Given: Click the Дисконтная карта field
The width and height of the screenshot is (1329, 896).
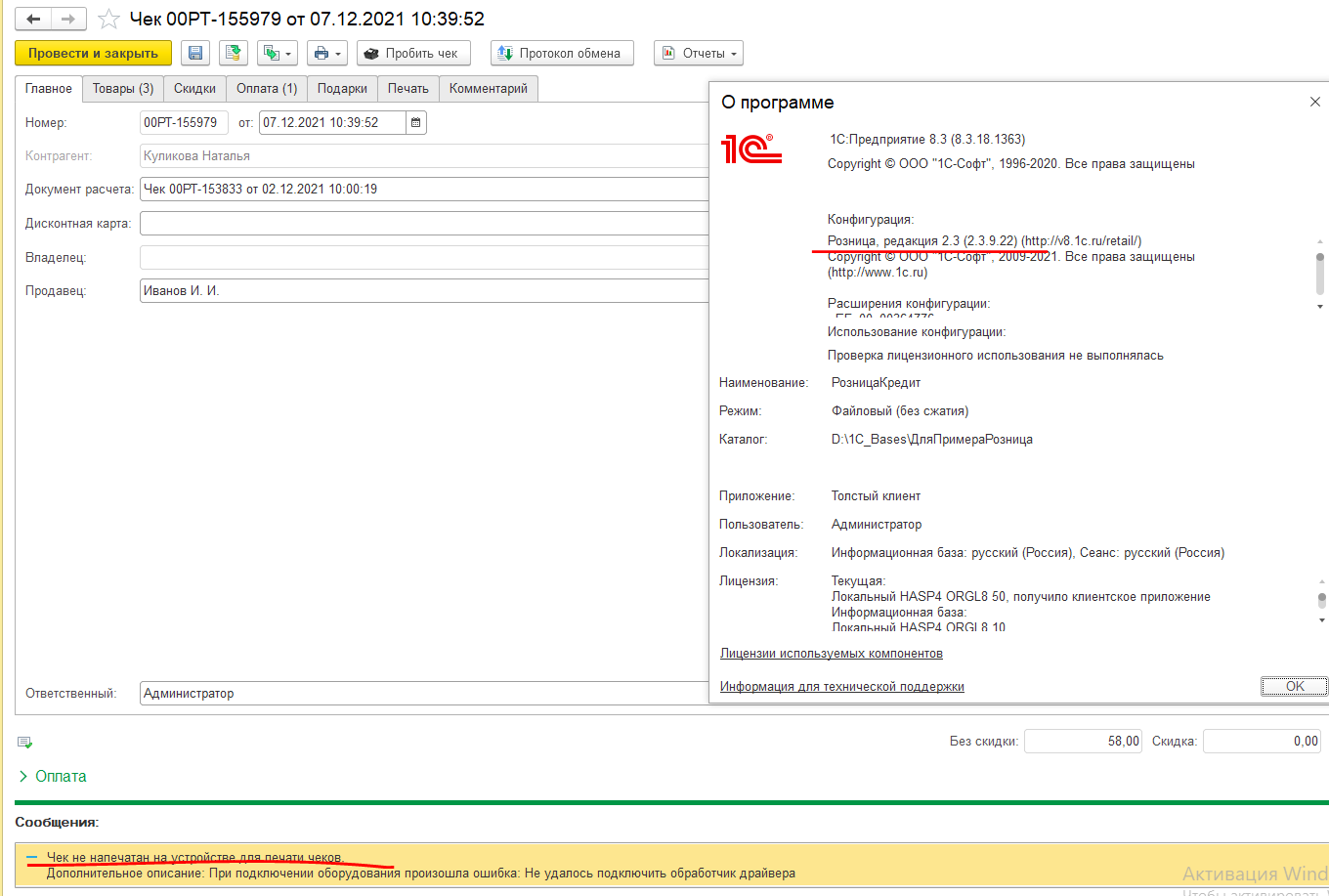Looking at the screenshot, I should tap(424, 223).
